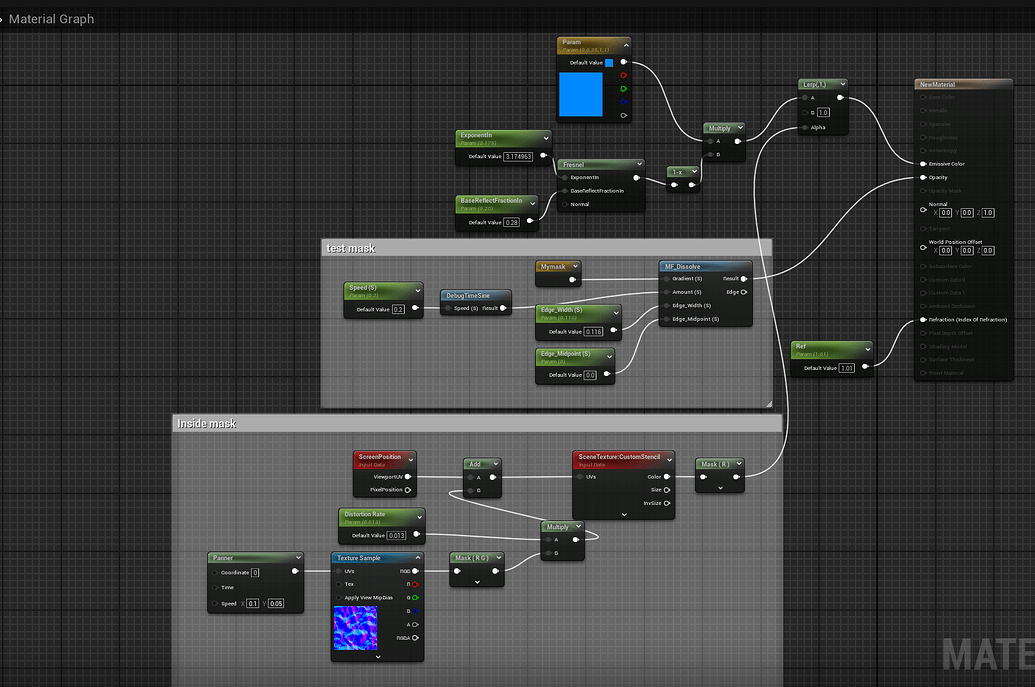
Task: Click the output pin of the 1-x node
Action: click(x=692, y=184)
